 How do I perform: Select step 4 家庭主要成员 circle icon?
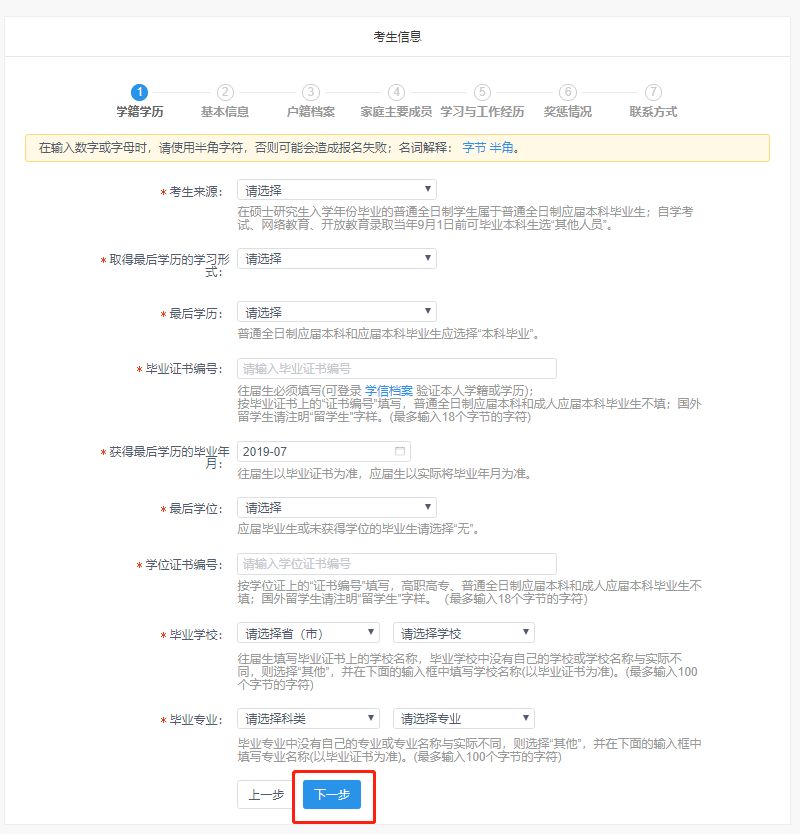tap(397, 92)
